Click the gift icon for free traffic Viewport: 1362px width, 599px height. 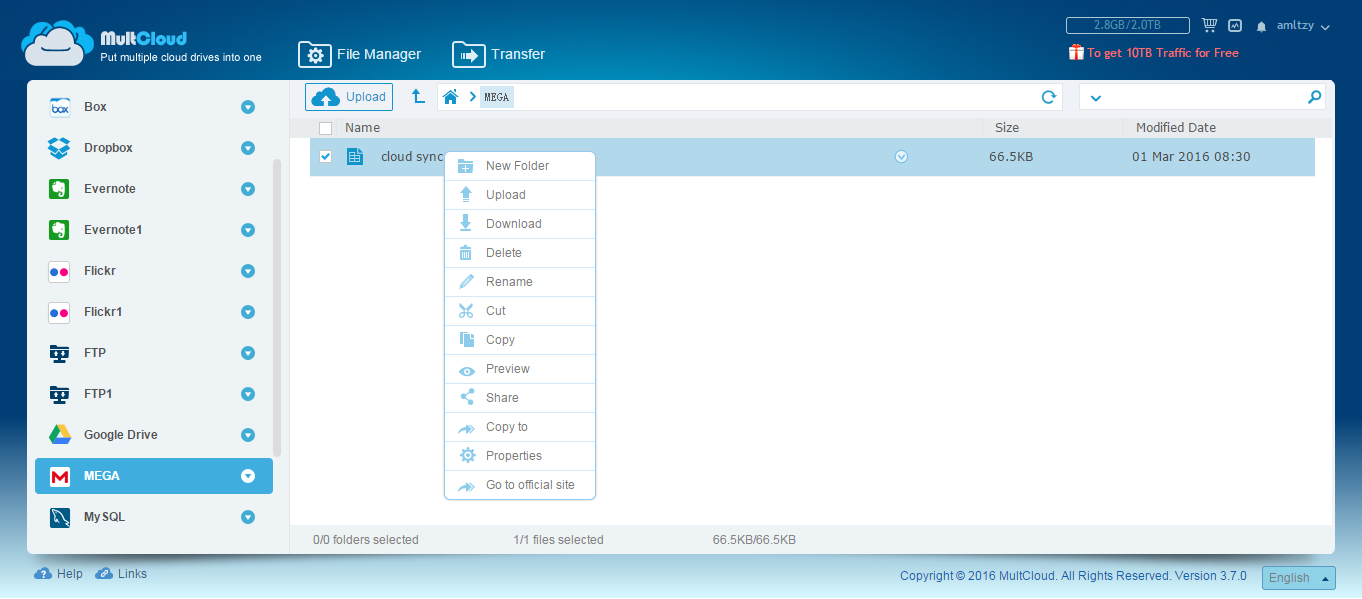(1076, 52)
